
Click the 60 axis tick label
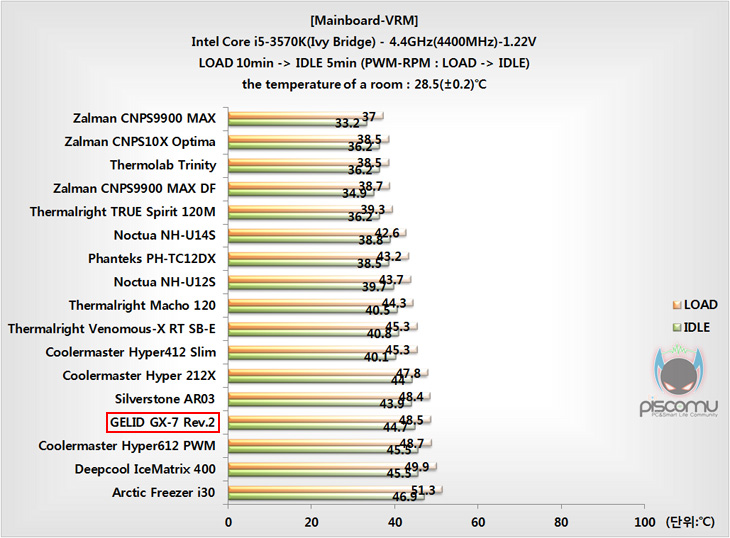pyautogui.click(x=478, y=523)
